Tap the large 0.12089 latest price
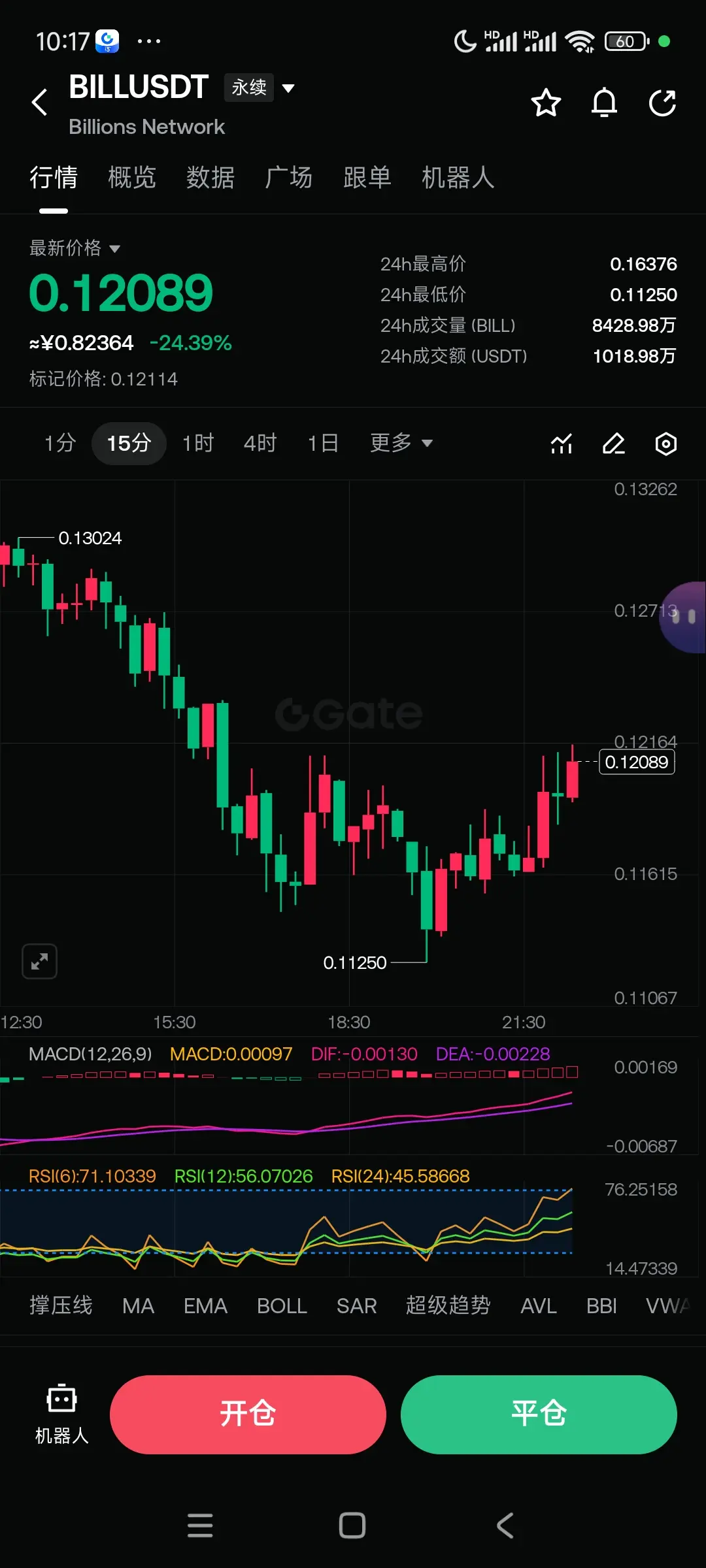The height and width of the screenshot is (1568, 706). pyautogui.click(x=121, y=293)
